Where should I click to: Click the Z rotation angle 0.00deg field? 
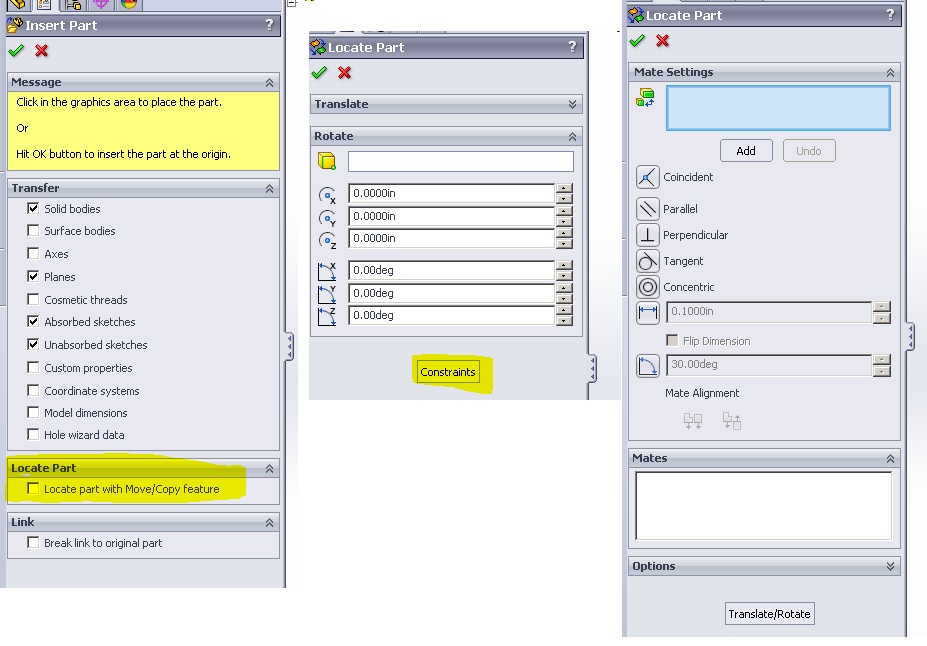[x=452, y=315]
